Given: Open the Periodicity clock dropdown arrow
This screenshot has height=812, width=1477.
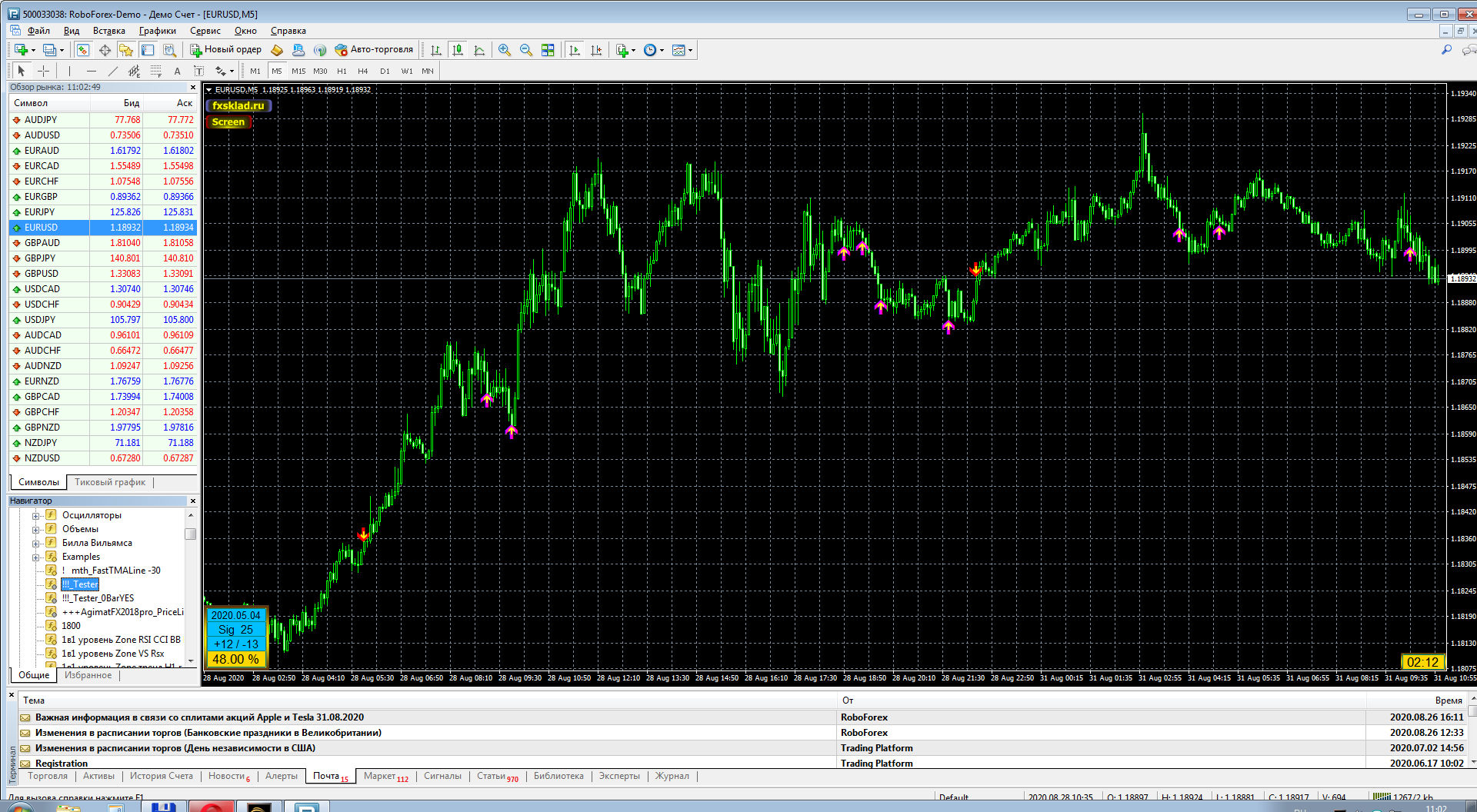Looking at the screenshot, I should [662, 50].
